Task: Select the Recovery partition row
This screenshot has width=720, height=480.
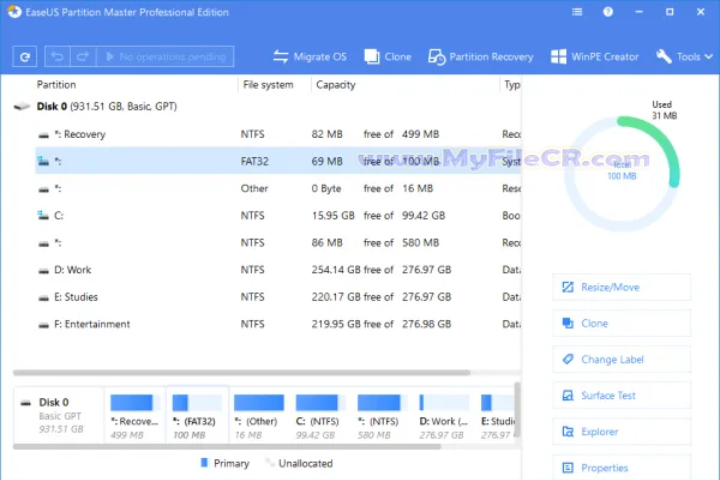Action: (278, 134)
